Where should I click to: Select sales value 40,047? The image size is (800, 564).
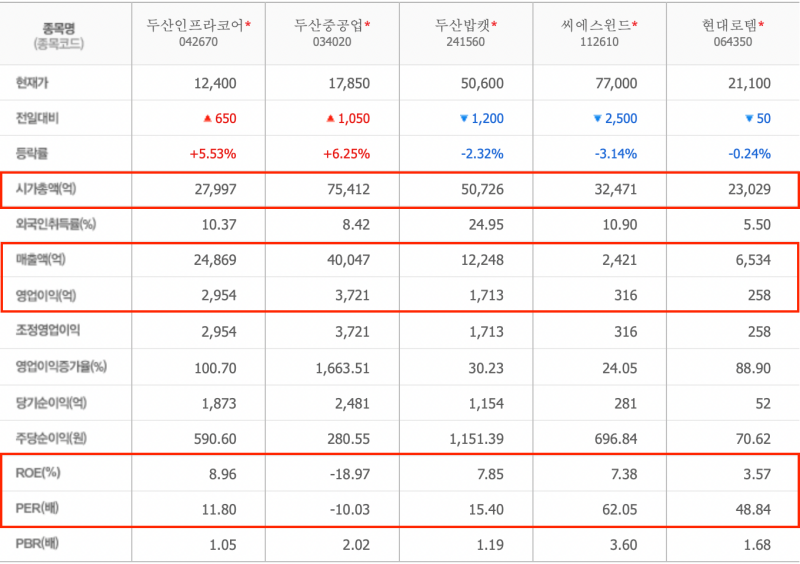(x=349, y=260)
